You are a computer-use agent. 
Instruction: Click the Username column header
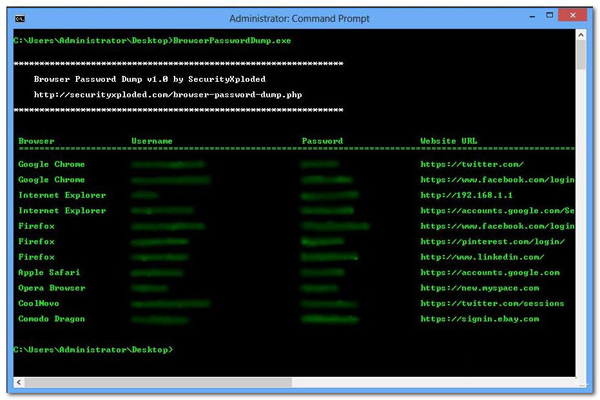tap(152, 141)
